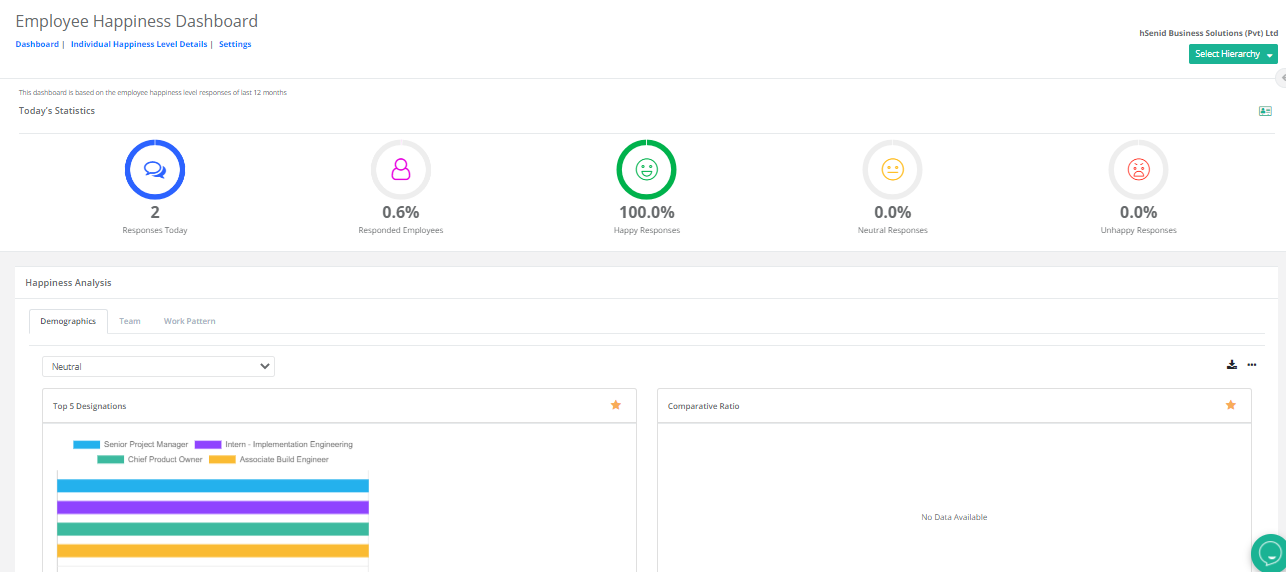This screenshot has height=572, width=1286.
Task: Click the download icon in Happiness Analysis
Action: point(1232,365)
